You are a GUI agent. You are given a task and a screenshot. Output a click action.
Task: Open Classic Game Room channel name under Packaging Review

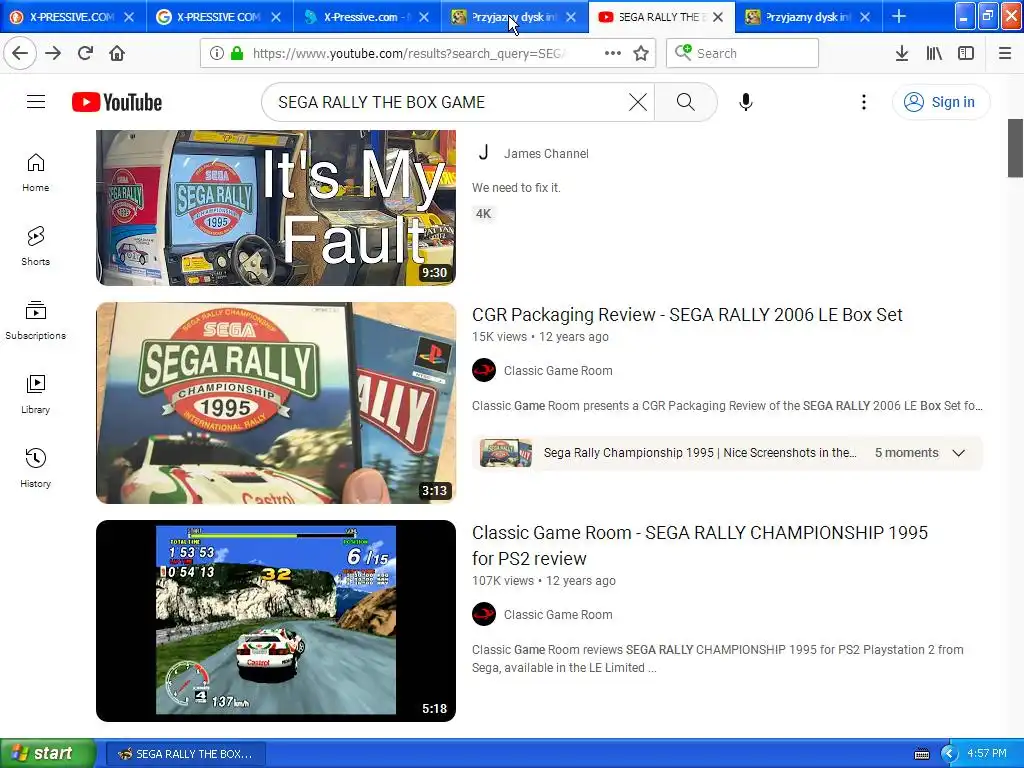pos(558,371)
